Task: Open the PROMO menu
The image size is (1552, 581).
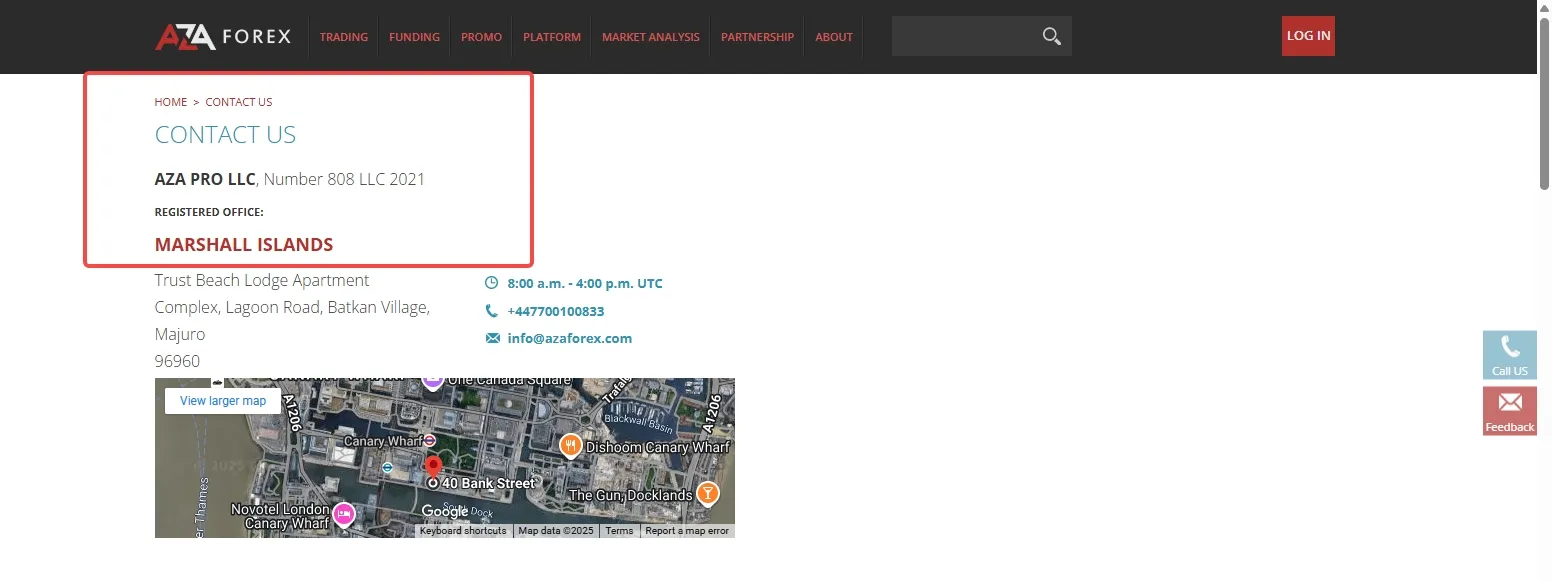Action: point(481,37)
